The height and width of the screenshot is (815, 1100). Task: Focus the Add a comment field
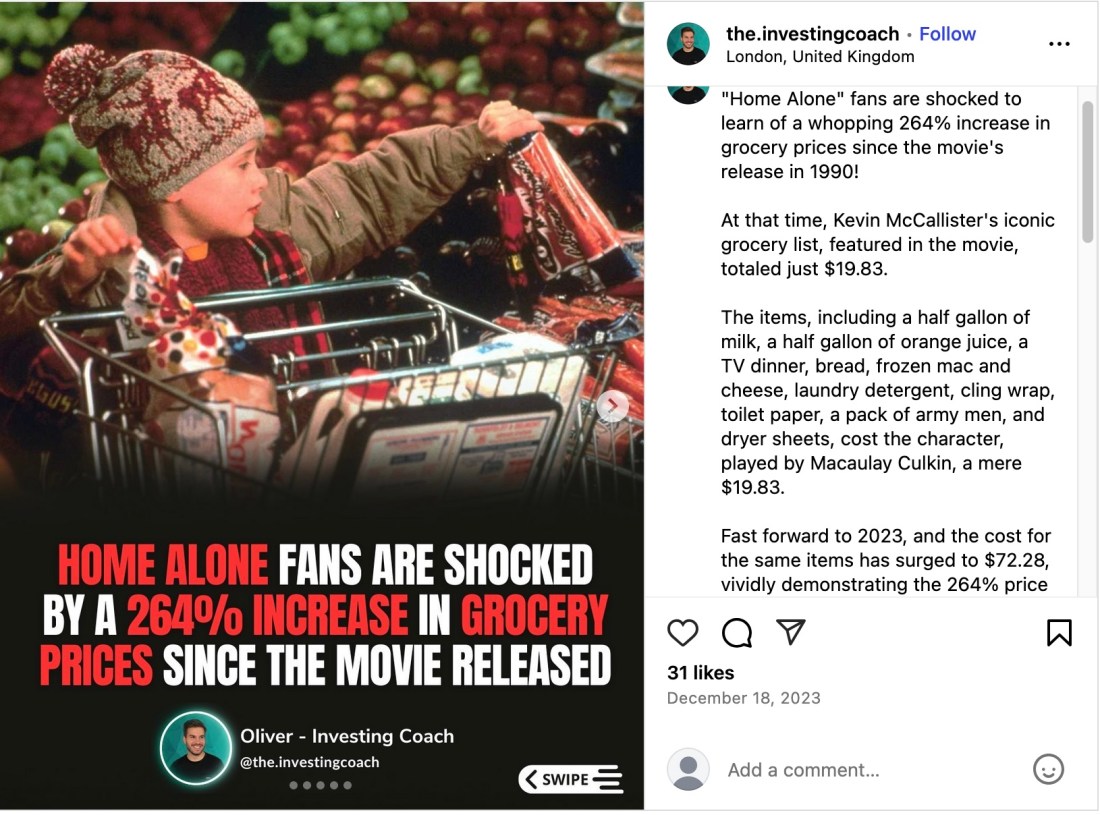pyautogui.click(x=870, y=770)
